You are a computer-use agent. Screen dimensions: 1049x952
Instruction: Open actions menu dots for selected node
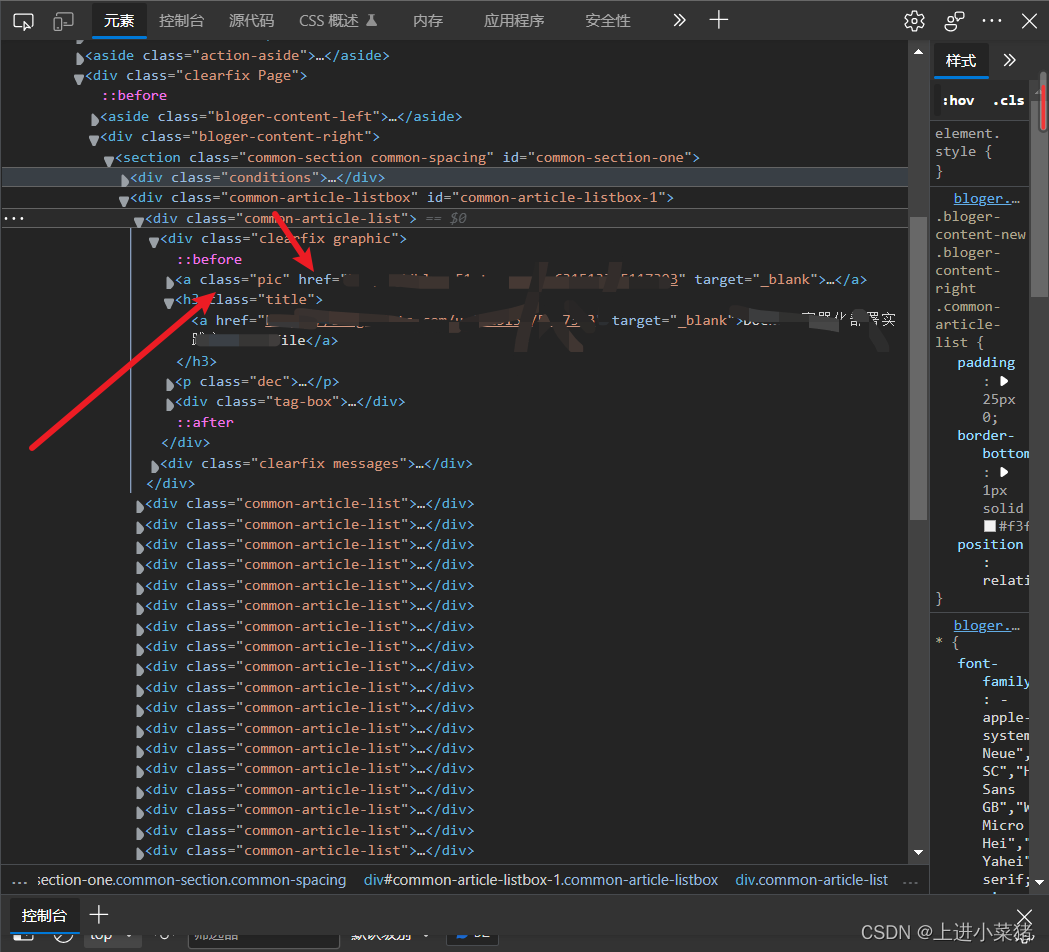(13, 218)
